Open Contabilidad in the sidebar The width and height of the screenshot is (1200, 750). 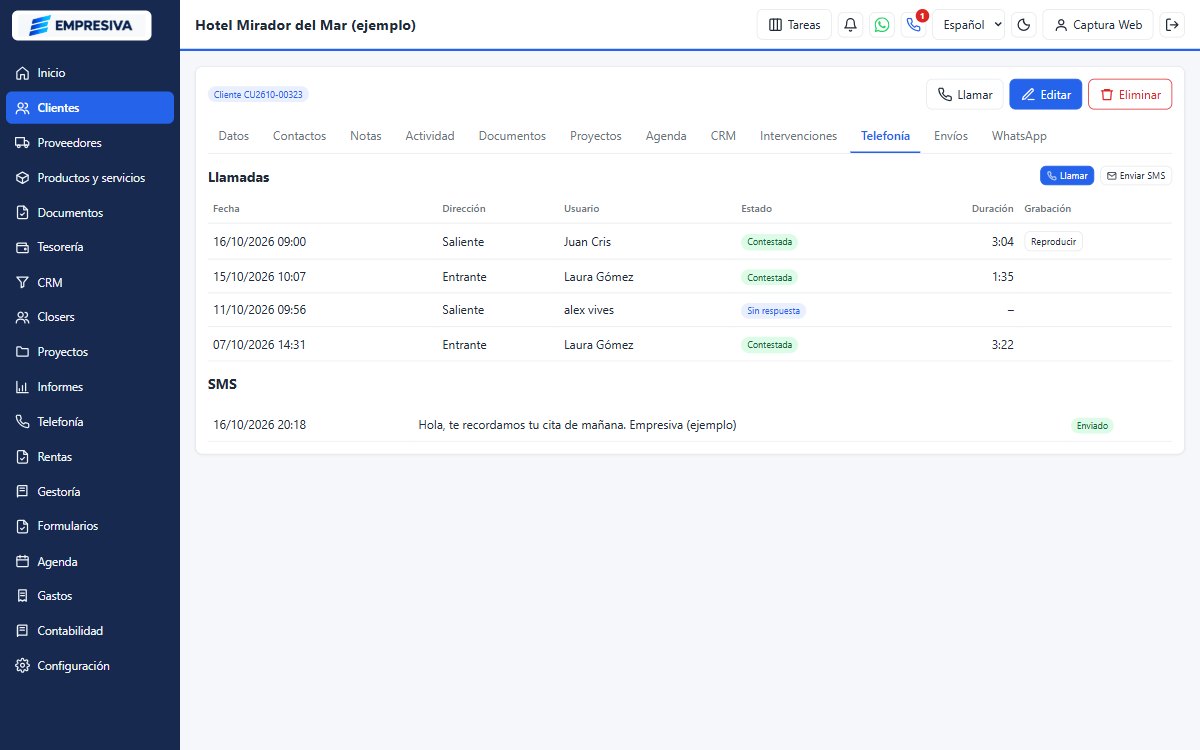pos(90,631)
